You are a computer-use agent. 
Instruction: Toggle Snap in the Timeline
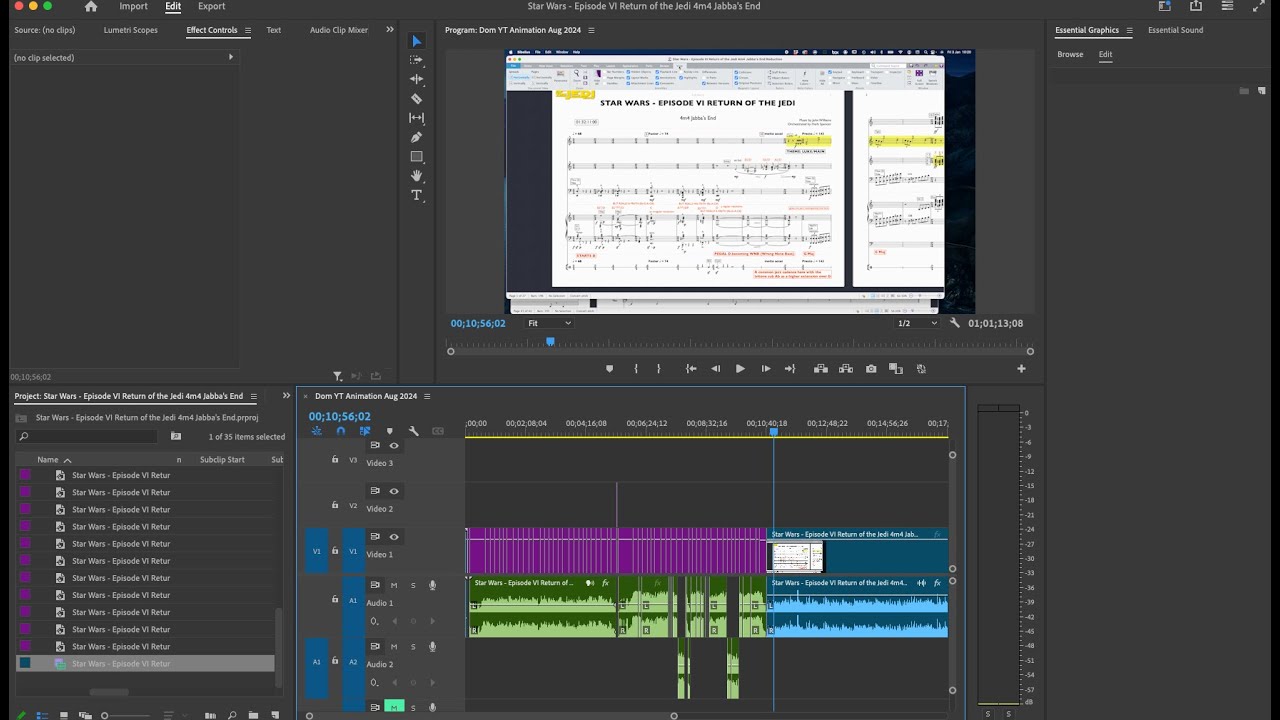coord(341,431)
